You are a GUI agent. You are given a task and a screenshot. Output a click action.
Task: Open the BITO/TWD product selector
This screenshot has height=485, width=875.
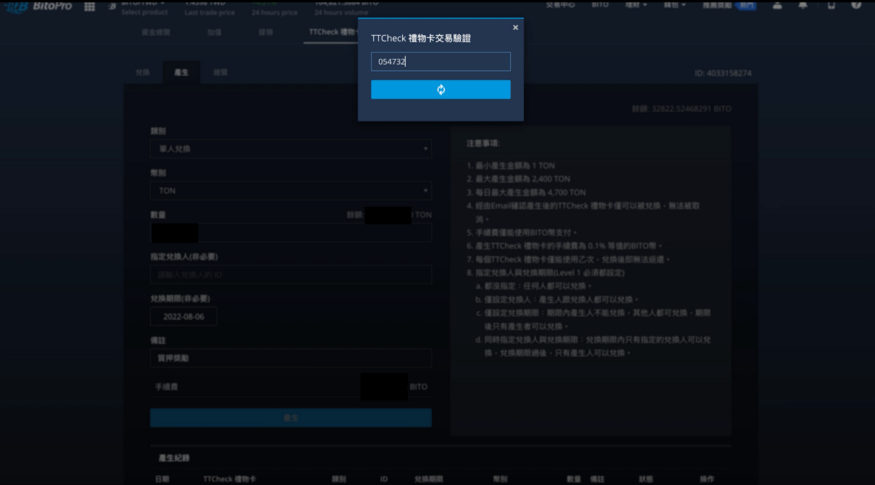[144, 8]
